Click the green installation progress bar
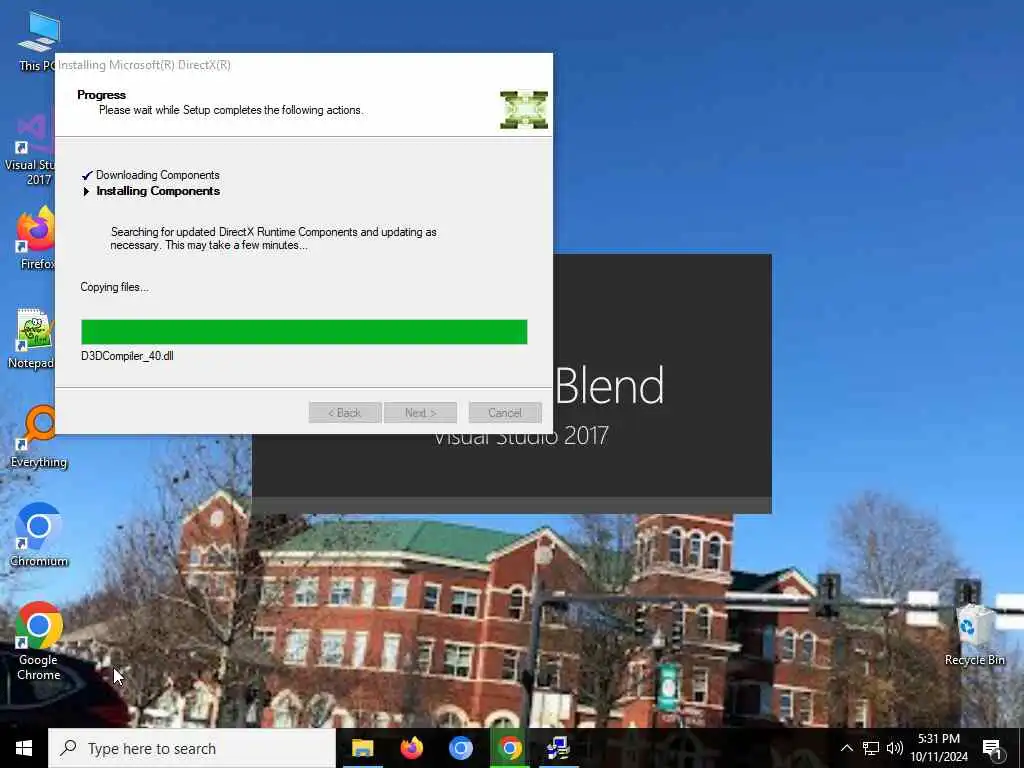This screenshot has width=1024, height=768. [x=304, y=332]
